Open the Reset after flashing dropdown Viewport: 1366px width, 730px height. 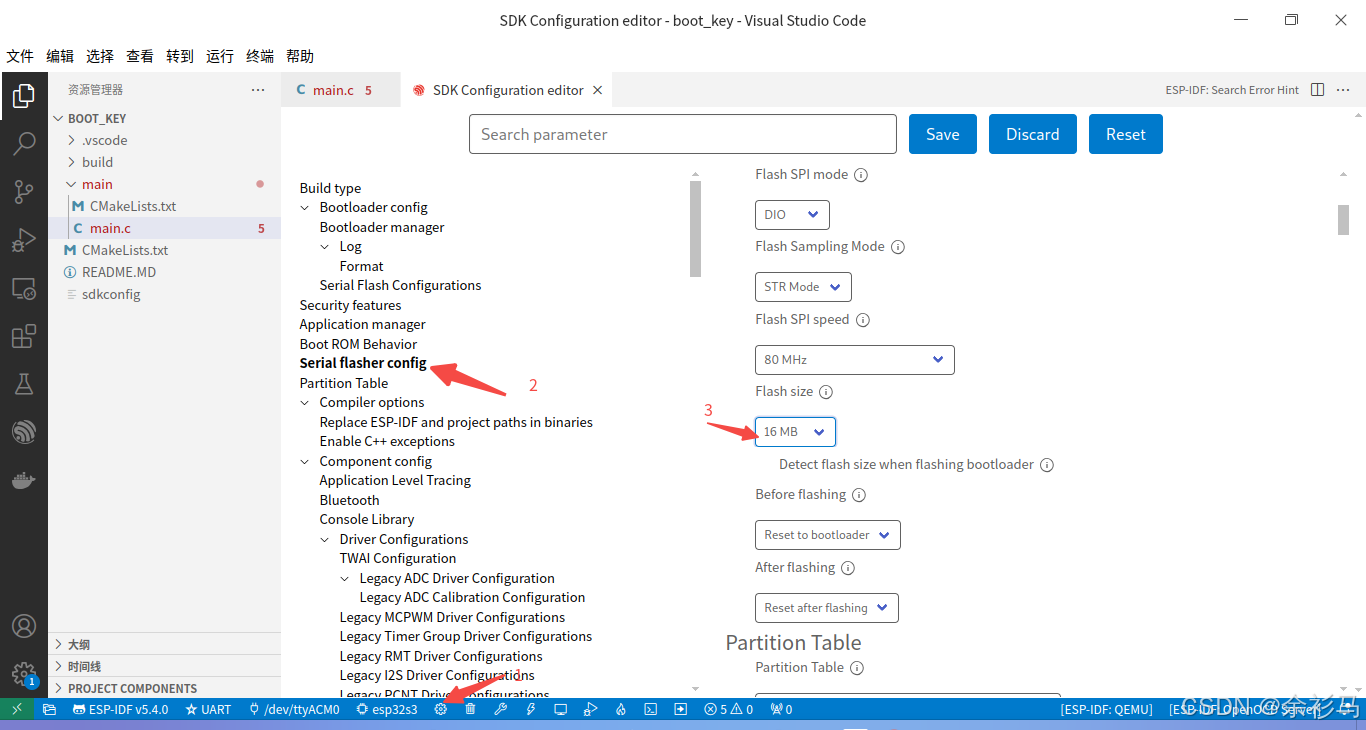tap(827, 608)
